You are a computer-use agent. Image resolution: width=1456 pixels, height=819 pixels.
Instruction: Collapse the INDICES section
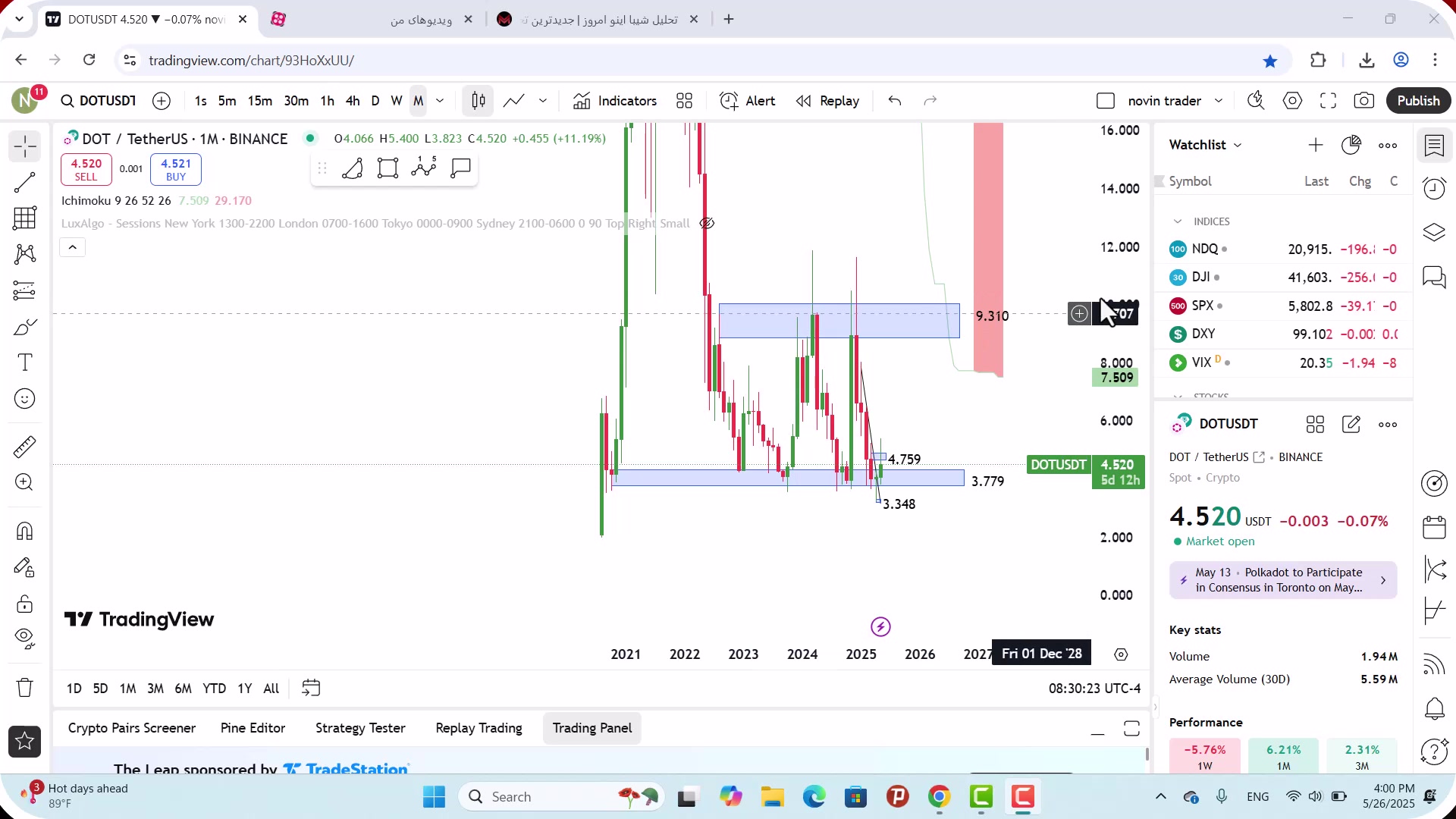(1178, 221)
